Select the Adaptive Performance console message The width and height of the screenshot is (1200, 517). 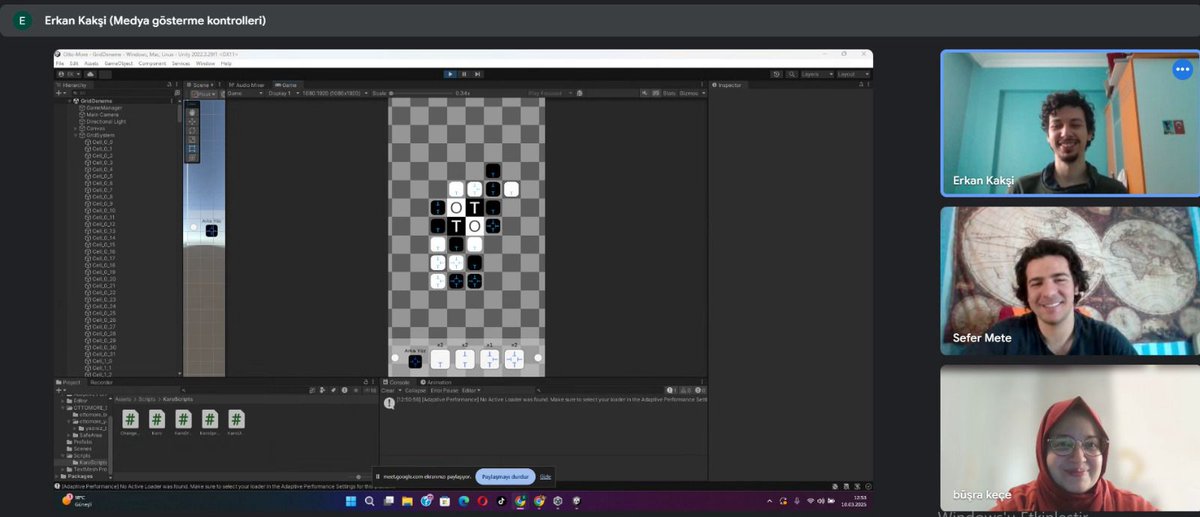(x=545, y=400)
